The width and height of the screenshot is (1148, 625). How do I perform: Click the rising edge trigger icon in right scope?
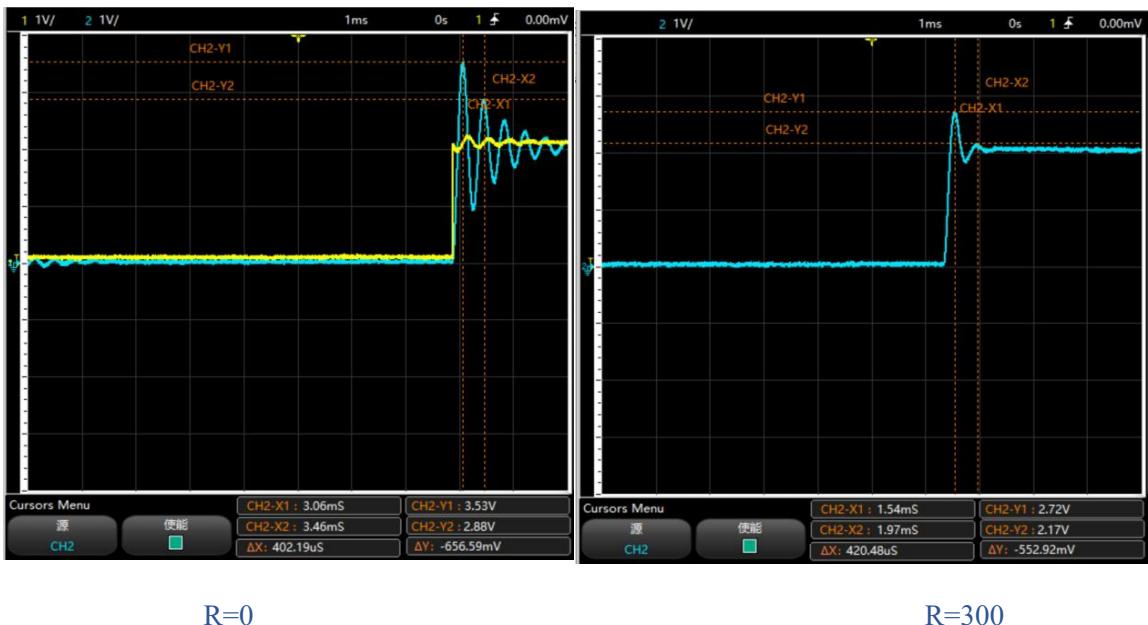coord(1072,23)
